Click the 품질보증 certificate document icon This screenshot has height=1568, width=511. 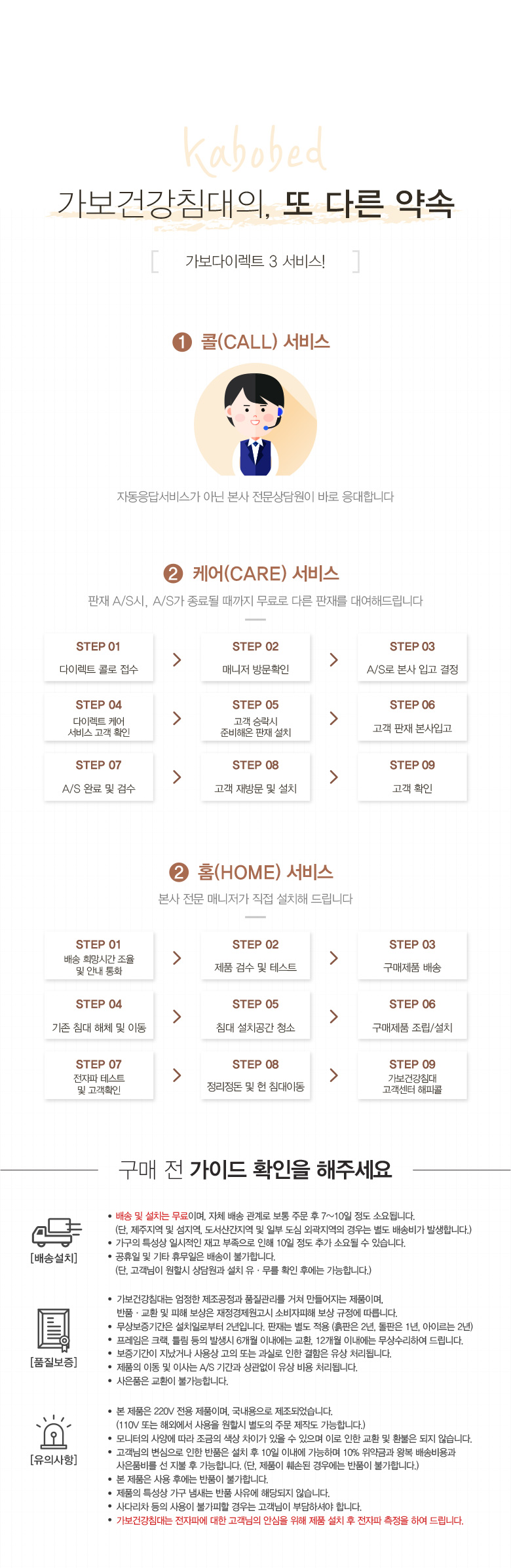(54, 1330)
